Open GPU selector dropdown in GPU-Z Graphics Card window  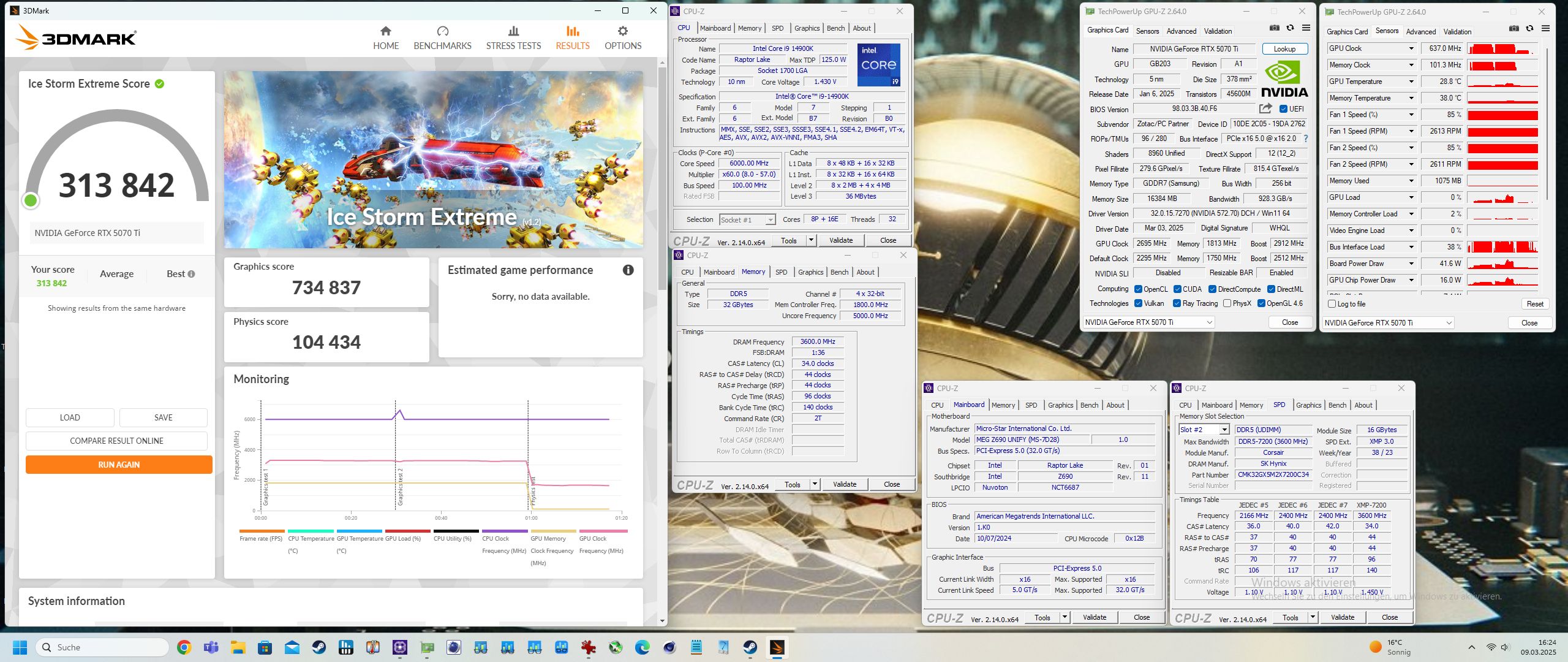coord(1148,322)
